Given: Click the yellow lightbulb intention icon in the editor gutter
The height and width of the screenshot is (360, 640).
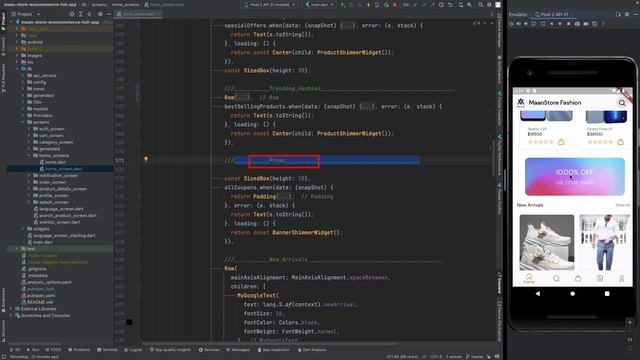Looking at the screenshot, I should [x=146, y=159].
